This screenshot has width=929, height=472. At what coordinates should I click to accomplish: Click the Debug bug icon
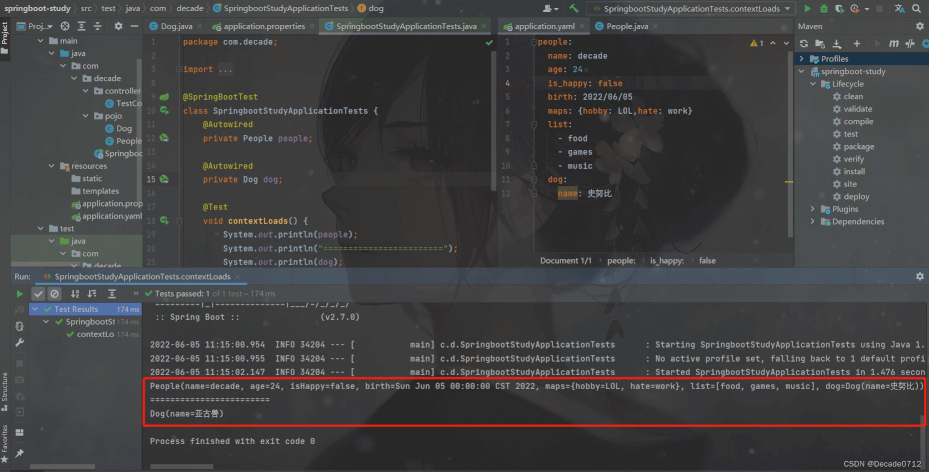tap(826, 7)
